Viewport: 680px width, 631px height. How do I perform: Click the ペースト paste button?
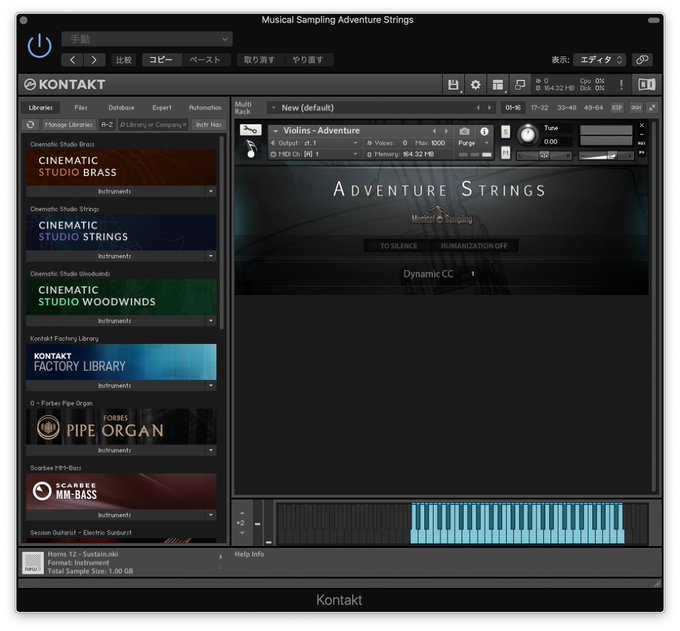pos(205,60)
